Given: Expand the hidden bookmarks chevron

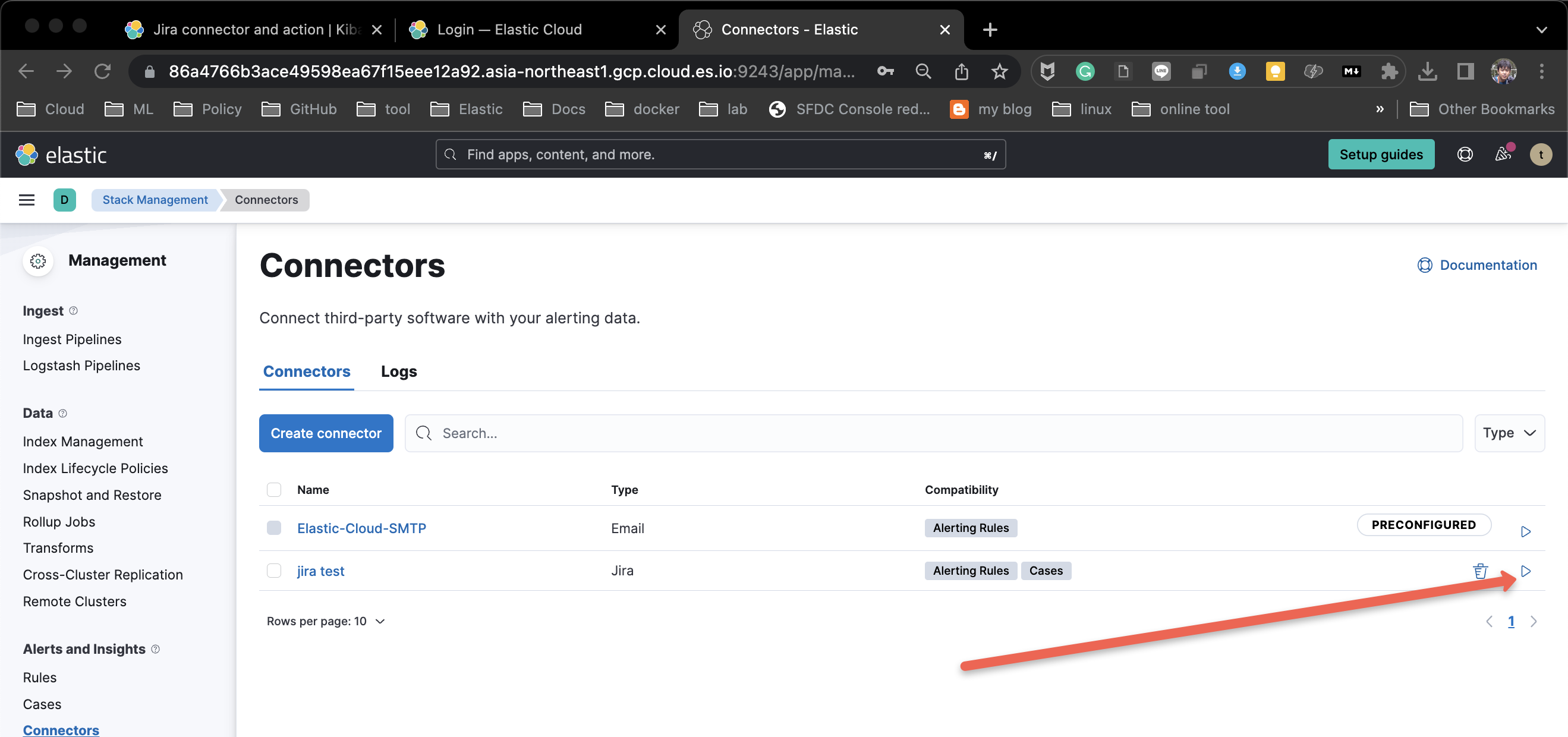Looking at the screenshot, I should click(1380, 109).
